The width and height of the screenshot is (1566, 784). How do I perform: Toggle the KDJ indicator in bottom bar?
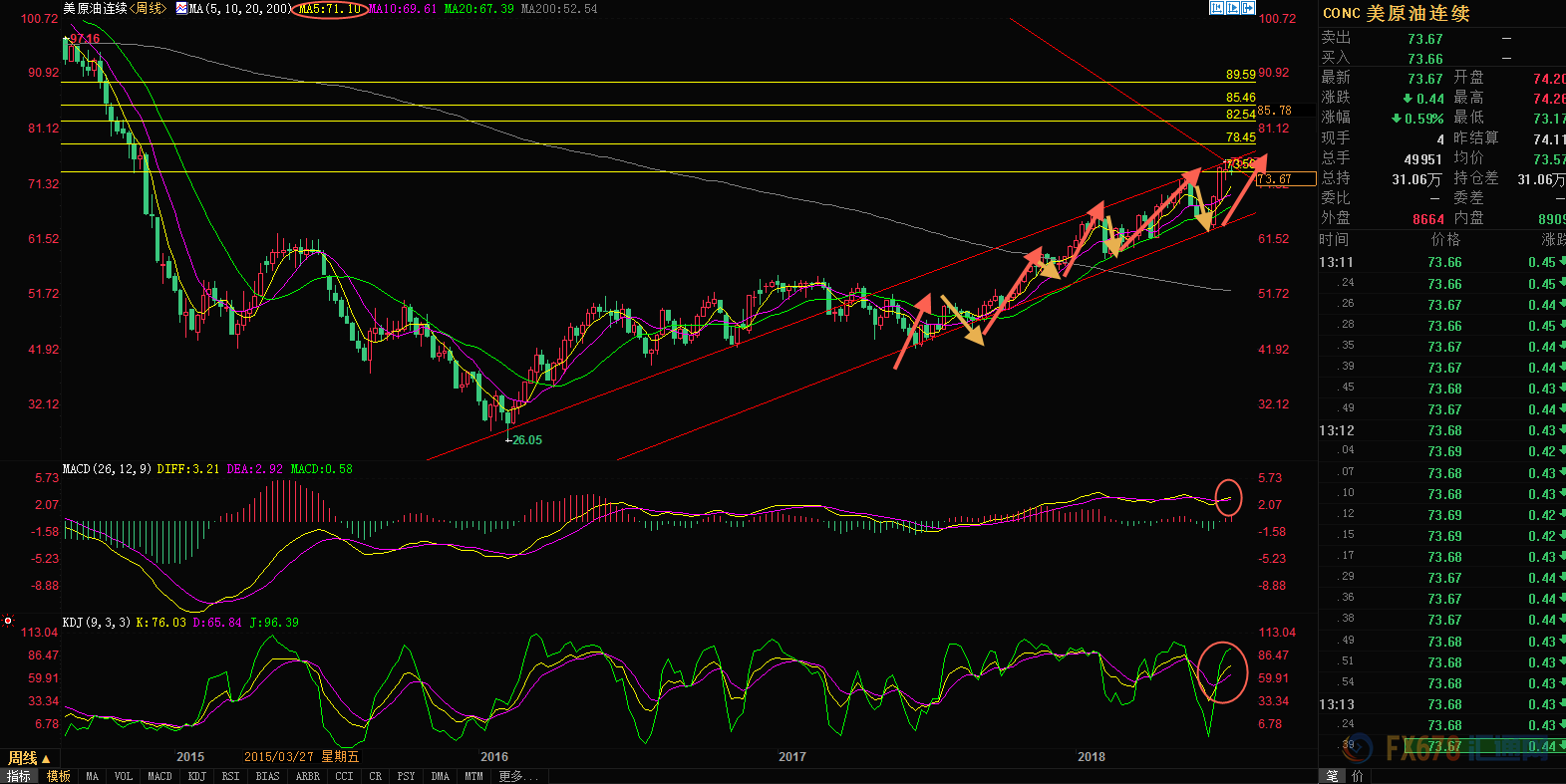point(197,776)
